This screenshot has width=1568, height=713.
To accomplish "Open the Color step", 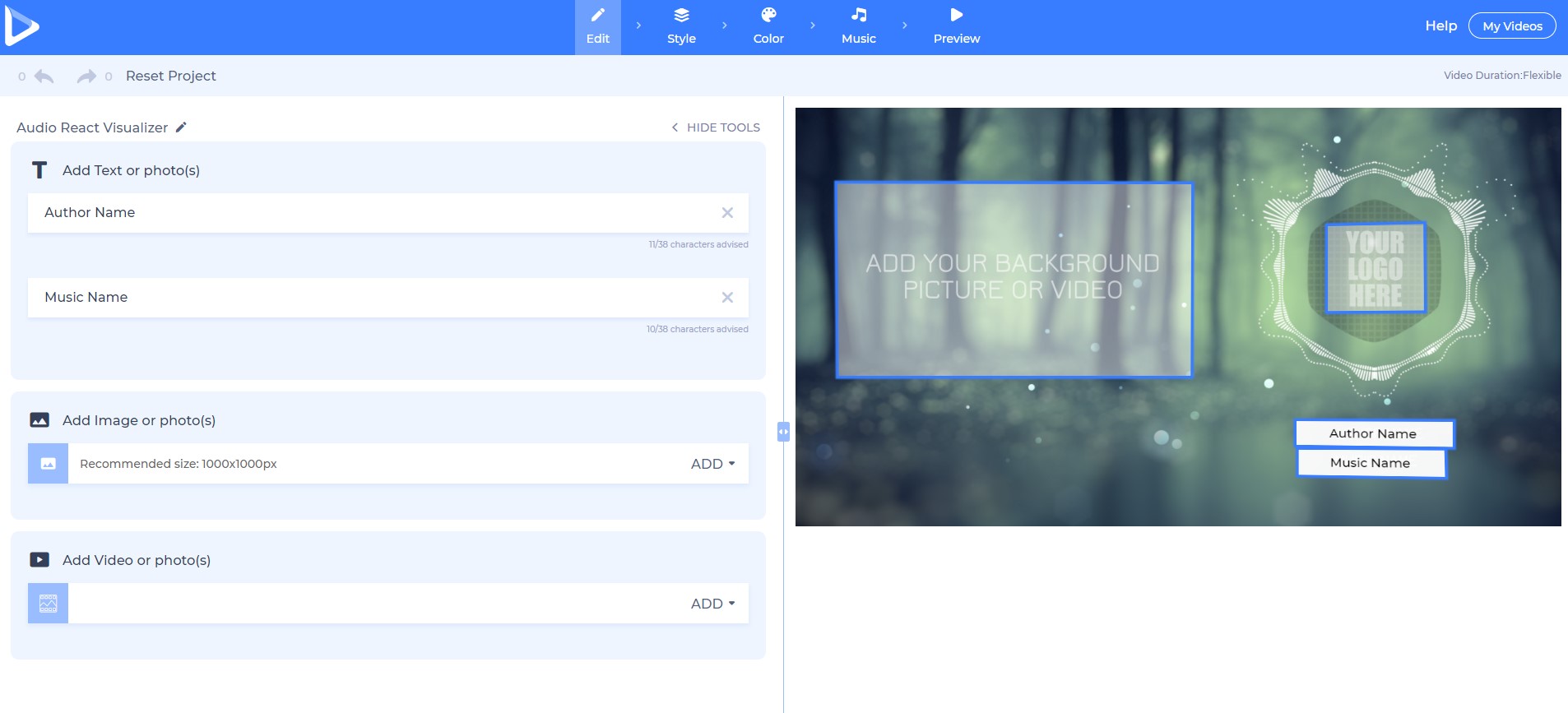I will [768, 27].
